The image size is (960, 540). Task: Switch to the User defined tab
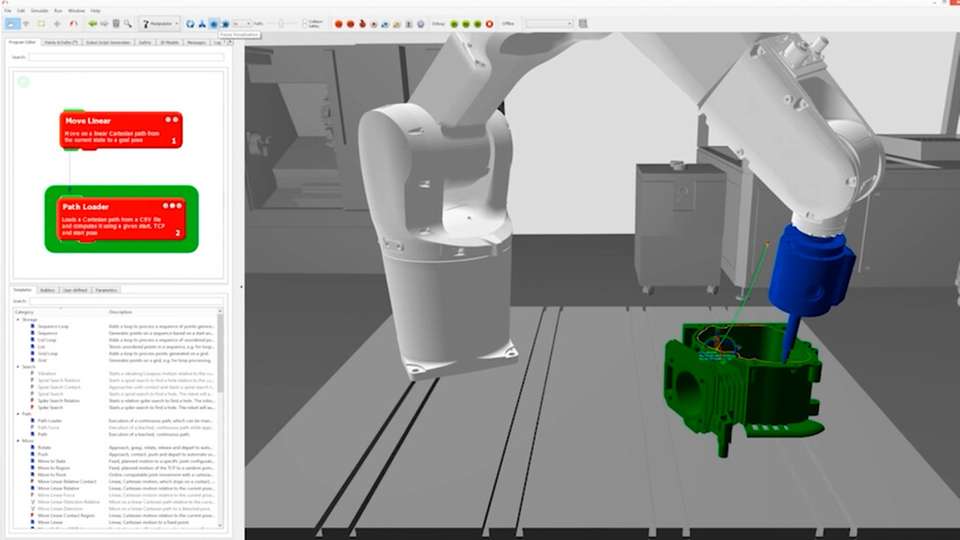tap(75, 290)
